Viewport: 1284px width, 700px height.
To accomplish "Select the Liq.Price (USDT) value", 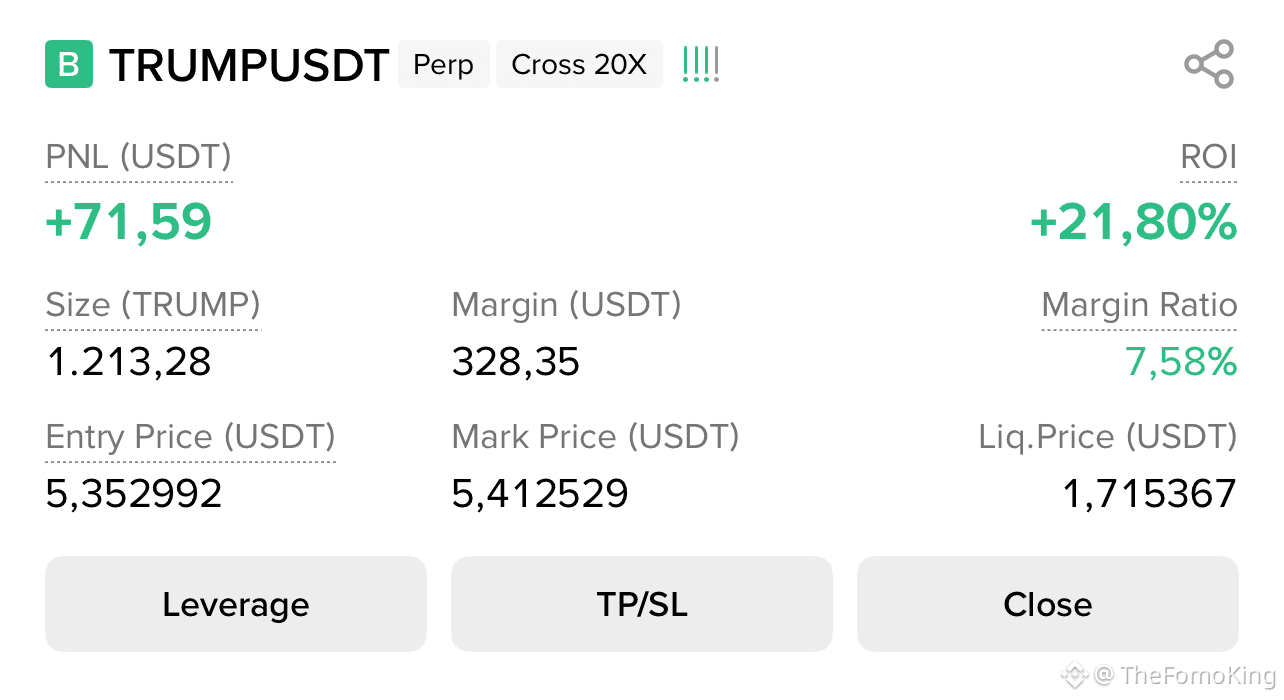I will [x=1149, y=492].
